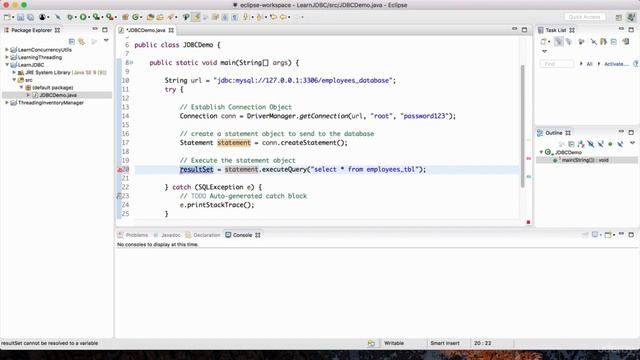
Task: Click the red error summary square in ruler
Action: (x=528, y=222)
